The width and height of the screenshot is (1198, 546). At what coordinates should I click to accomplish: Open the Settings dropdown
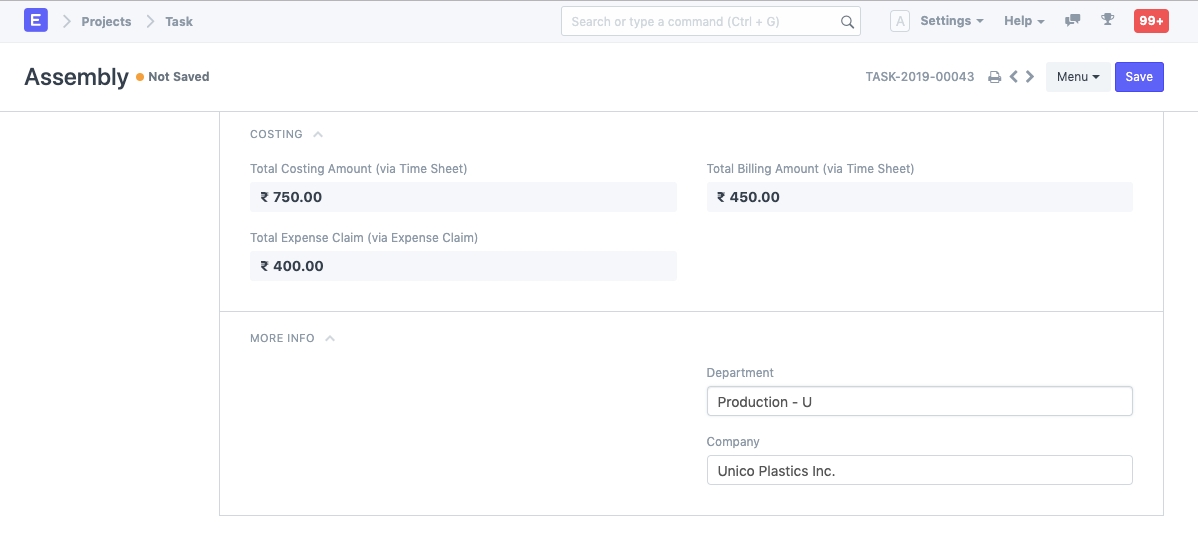coord(951,21)
